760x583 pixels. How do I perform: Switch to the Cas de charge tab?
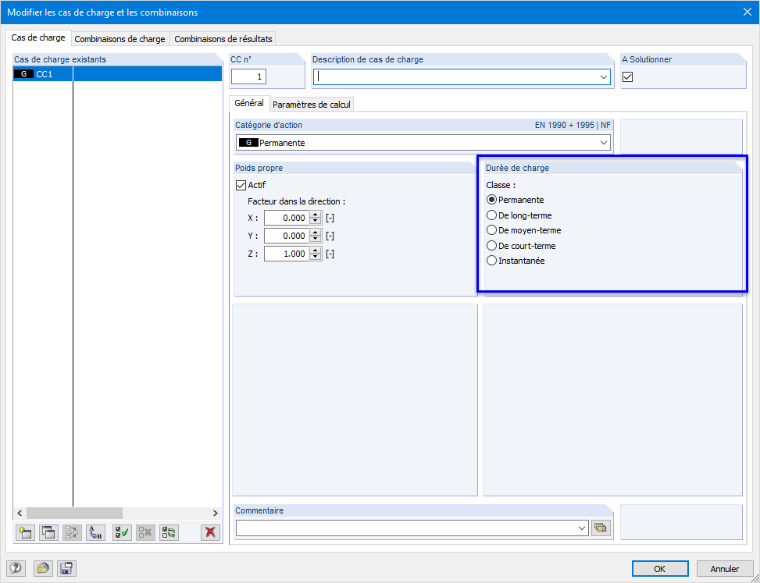click(38, 38)
